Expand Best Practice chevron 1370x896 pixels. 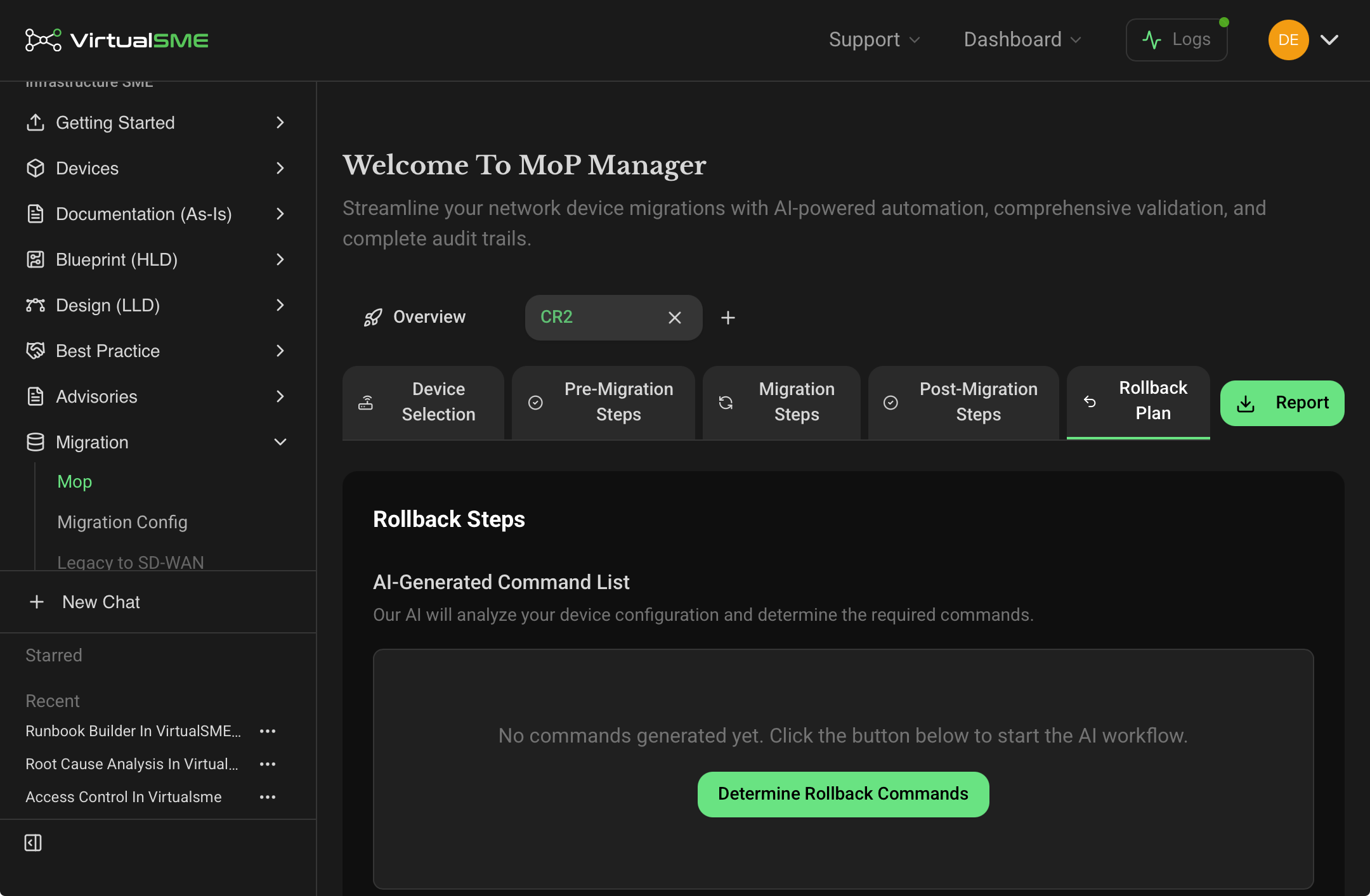(280, 351)
